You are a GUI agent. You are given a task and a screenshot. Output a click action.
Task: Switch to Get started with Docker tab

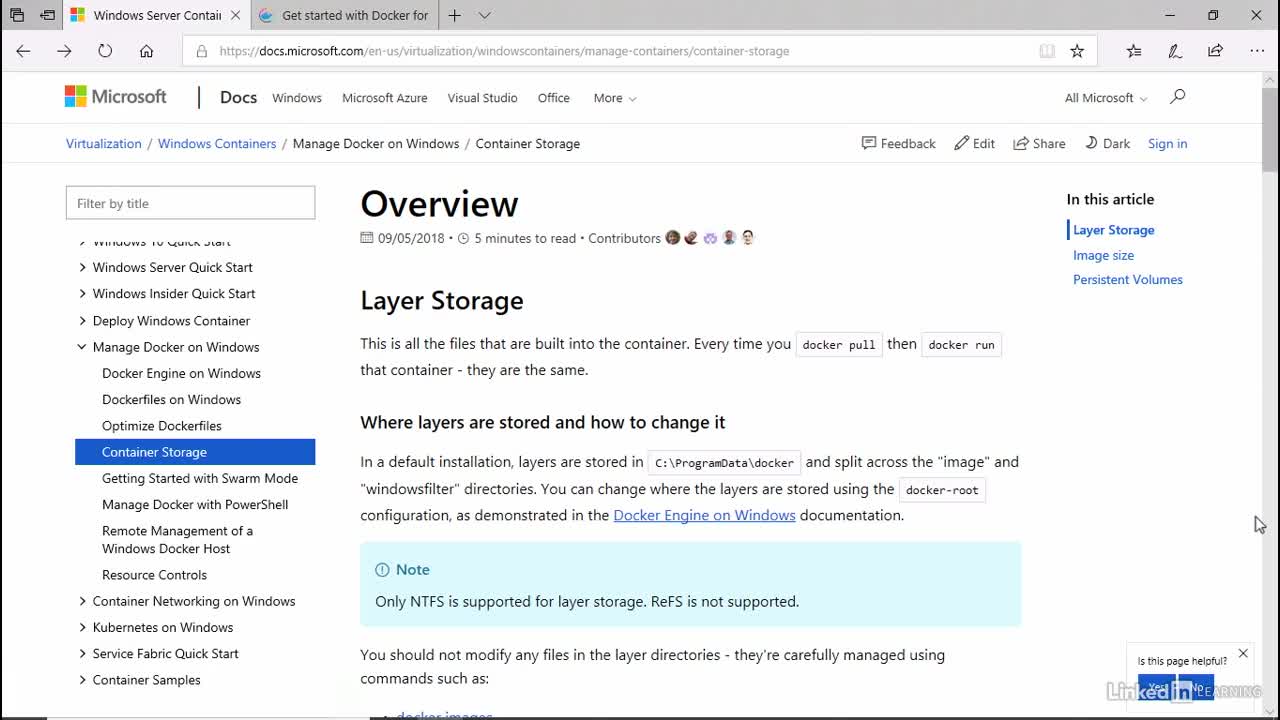[343, 15]
